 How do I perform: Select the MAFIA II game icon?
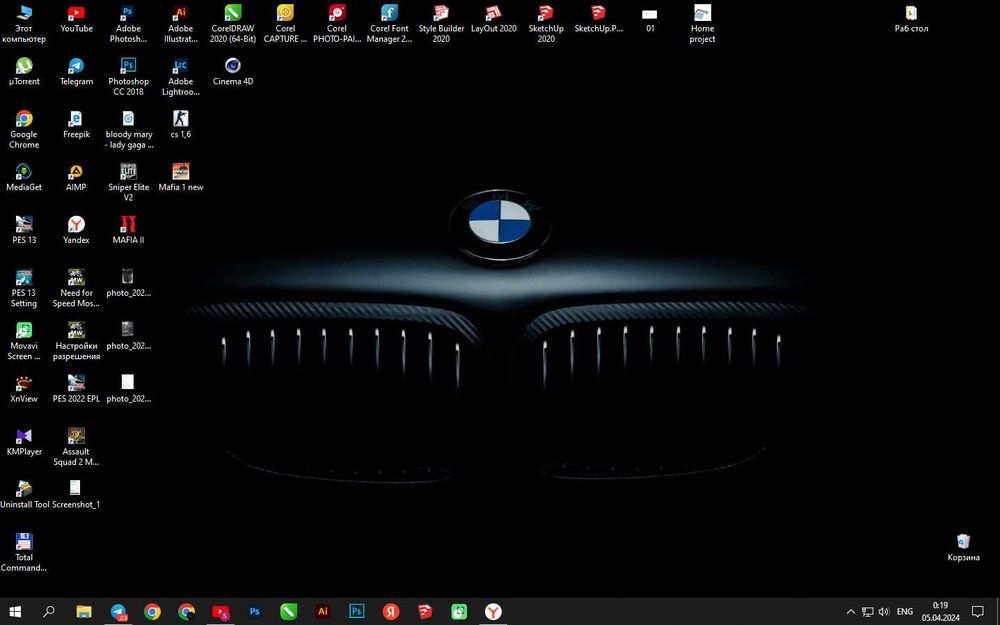pos(128,225)
